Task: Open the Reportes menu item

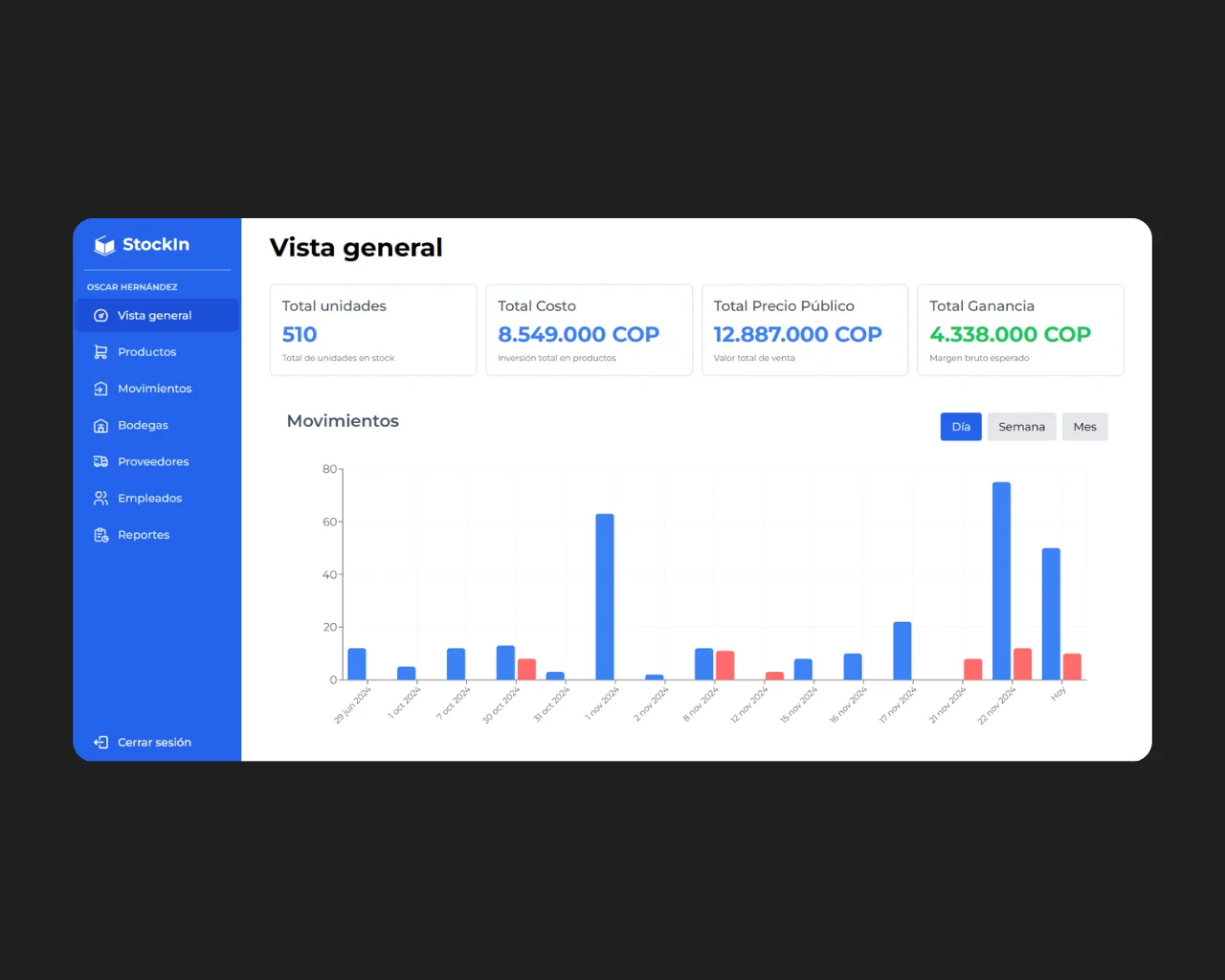Action: pyautogui.click(x=144, y=535)
